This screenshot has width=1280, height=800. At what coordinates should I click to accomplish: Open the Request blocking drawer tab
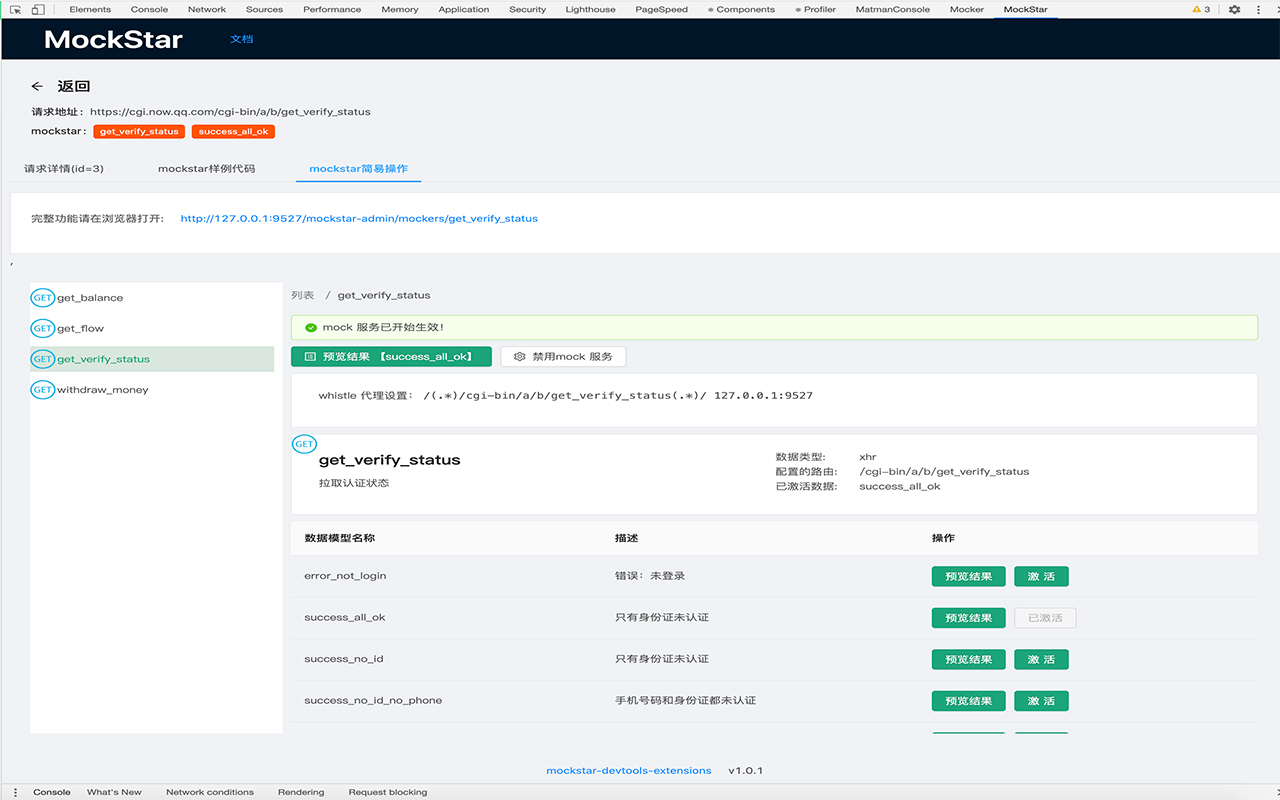click(388, 792)
